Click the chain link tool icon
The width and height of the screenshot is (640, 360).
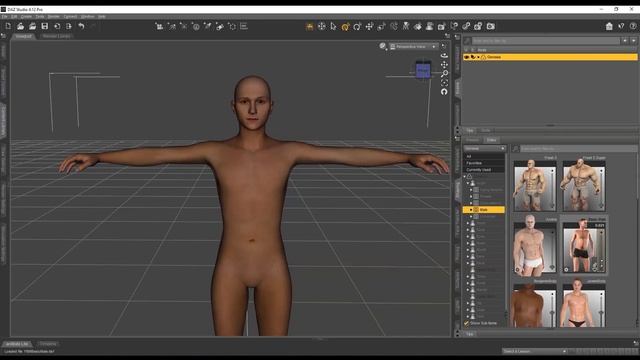466,27
